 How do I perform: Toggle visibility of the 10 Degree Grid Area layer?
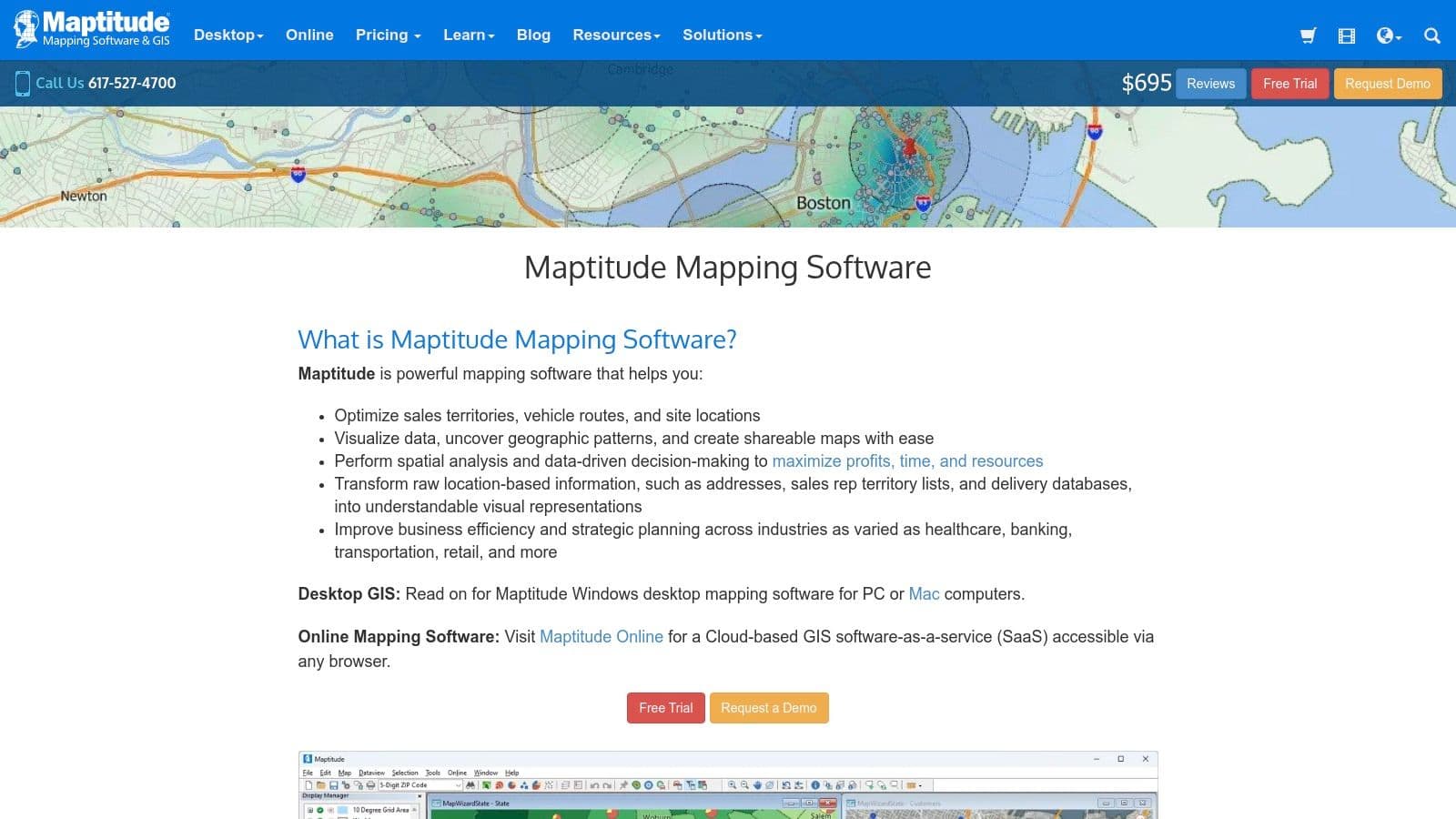(x=319, y=810)
